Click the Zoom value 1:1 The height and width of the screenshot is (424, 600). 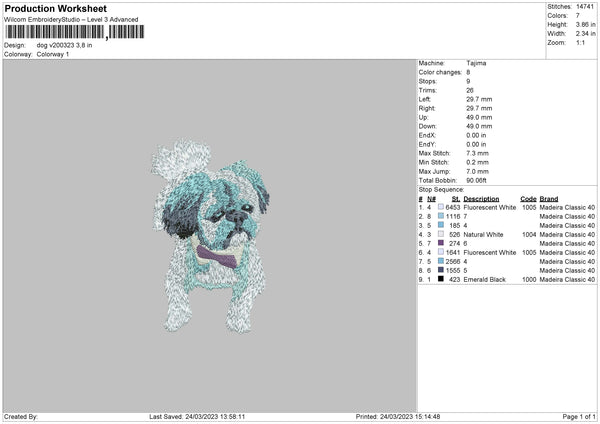(x=580, y=43)
